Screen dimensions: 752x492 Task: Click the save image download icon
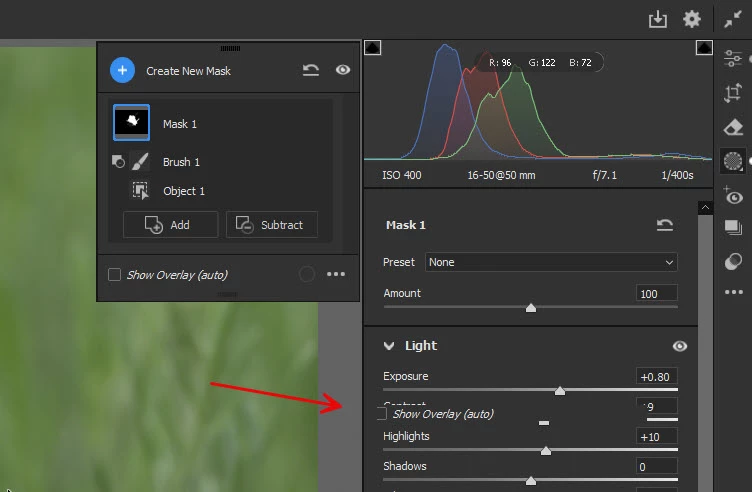click(658, 20)
